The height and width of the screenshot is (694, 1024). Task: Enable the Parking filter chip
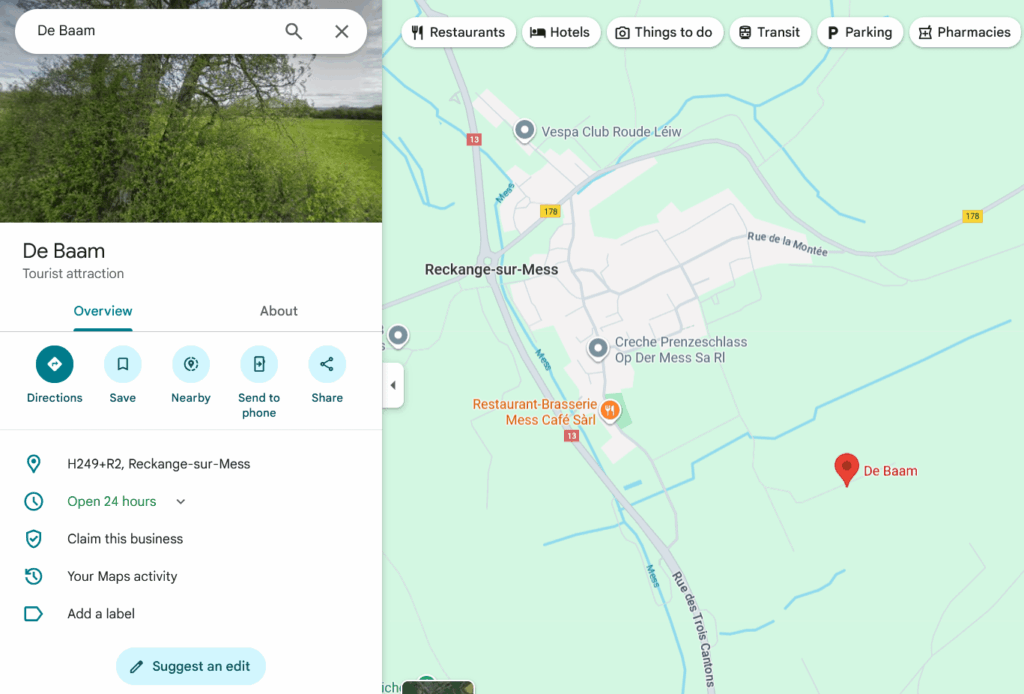click(860, 32)
